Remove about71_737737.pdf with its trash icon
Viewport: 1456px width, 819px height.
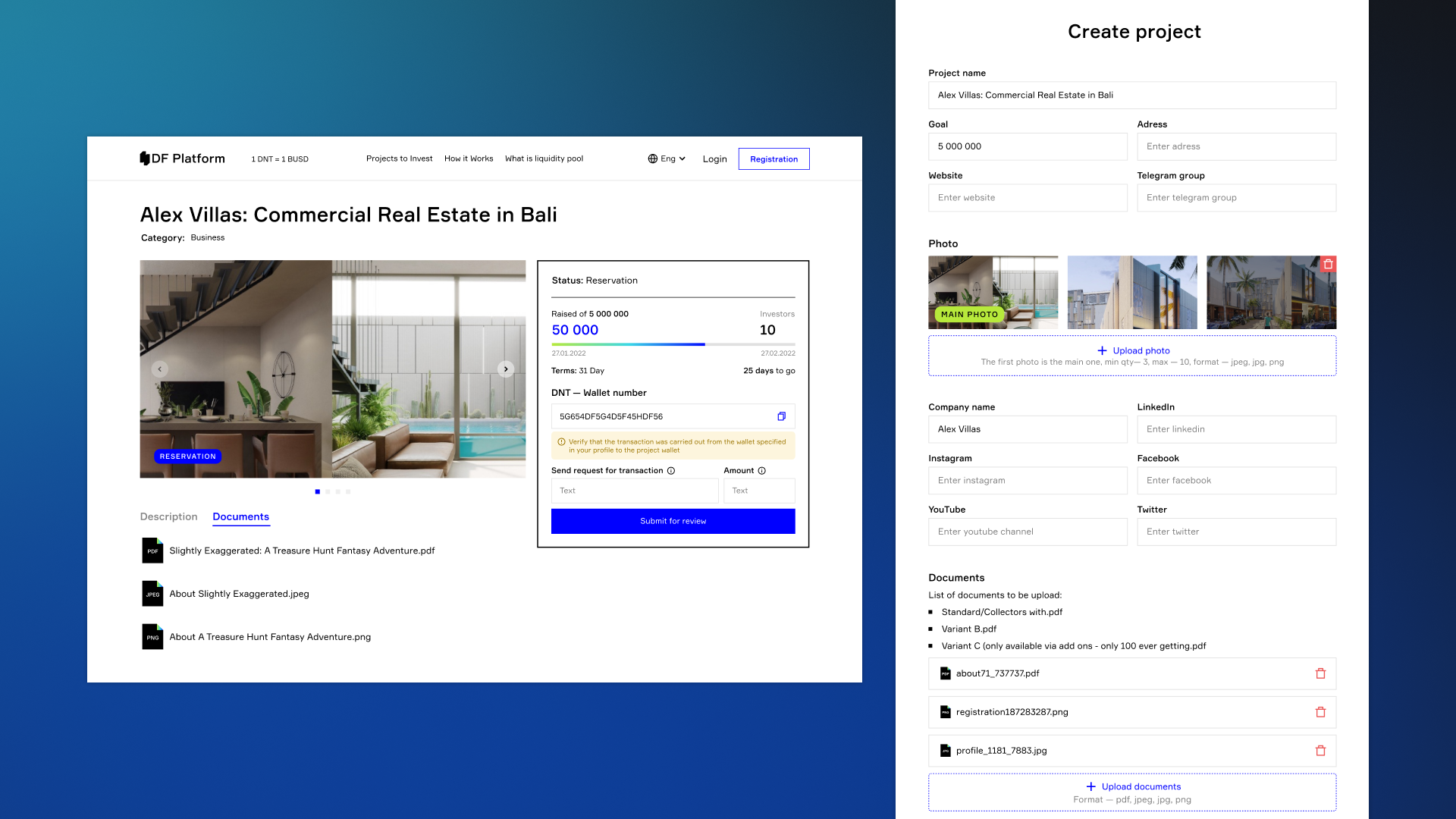pos(1320,673)
